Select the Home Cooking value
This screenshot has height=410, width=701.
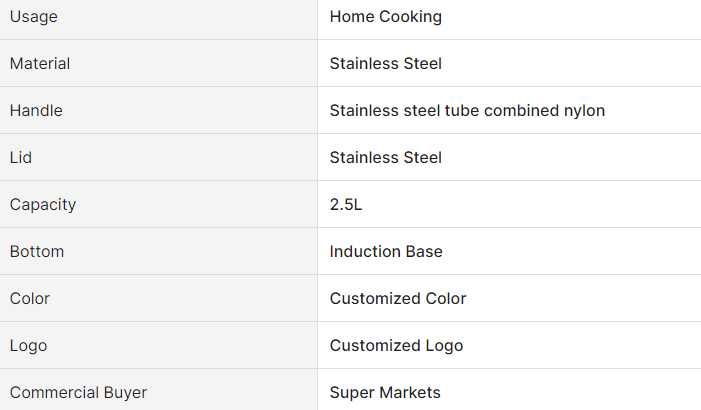tap(386, 17)
